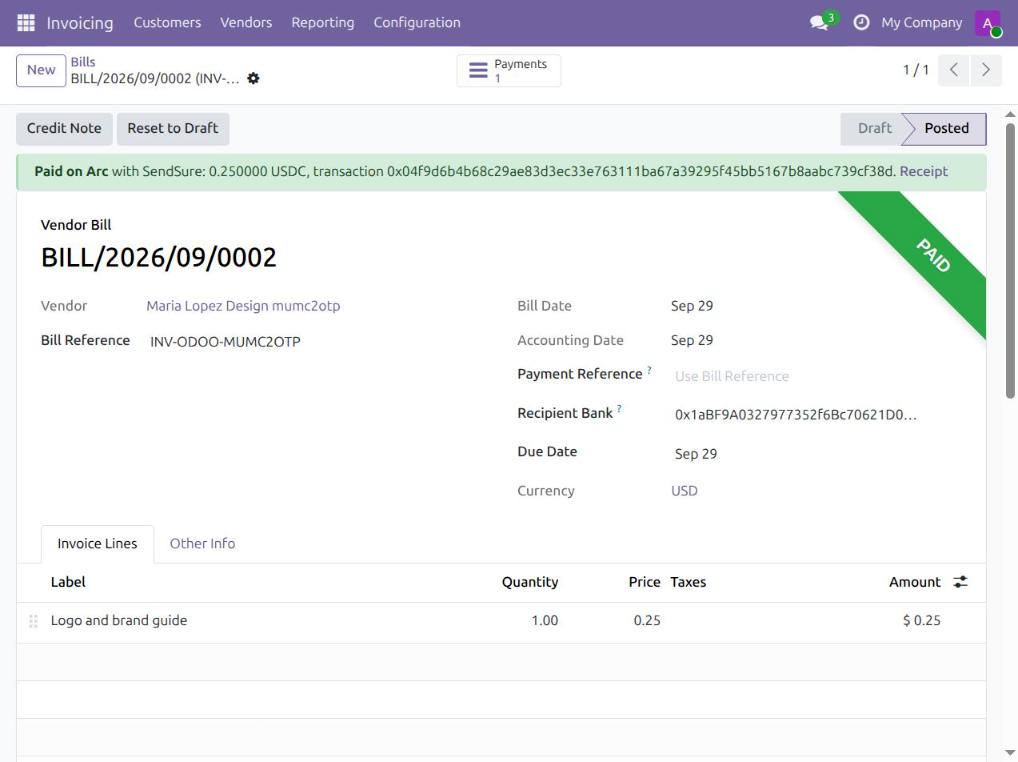This screenshot has width=1018, height=762.
Task: Open the USD currency link
Action: tap(684, 491)
